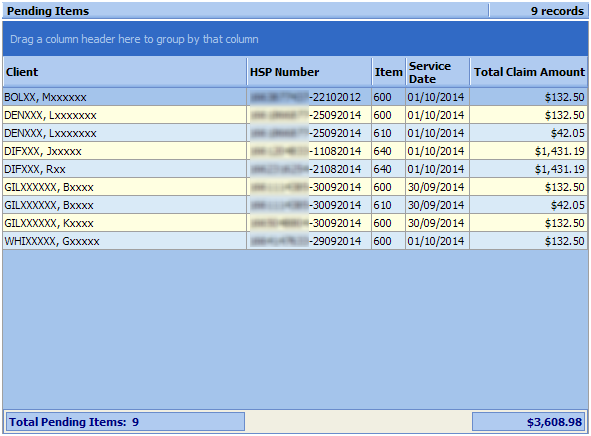Select the client cell BOLXX, Mxxxxxxx

pos(125,97)
